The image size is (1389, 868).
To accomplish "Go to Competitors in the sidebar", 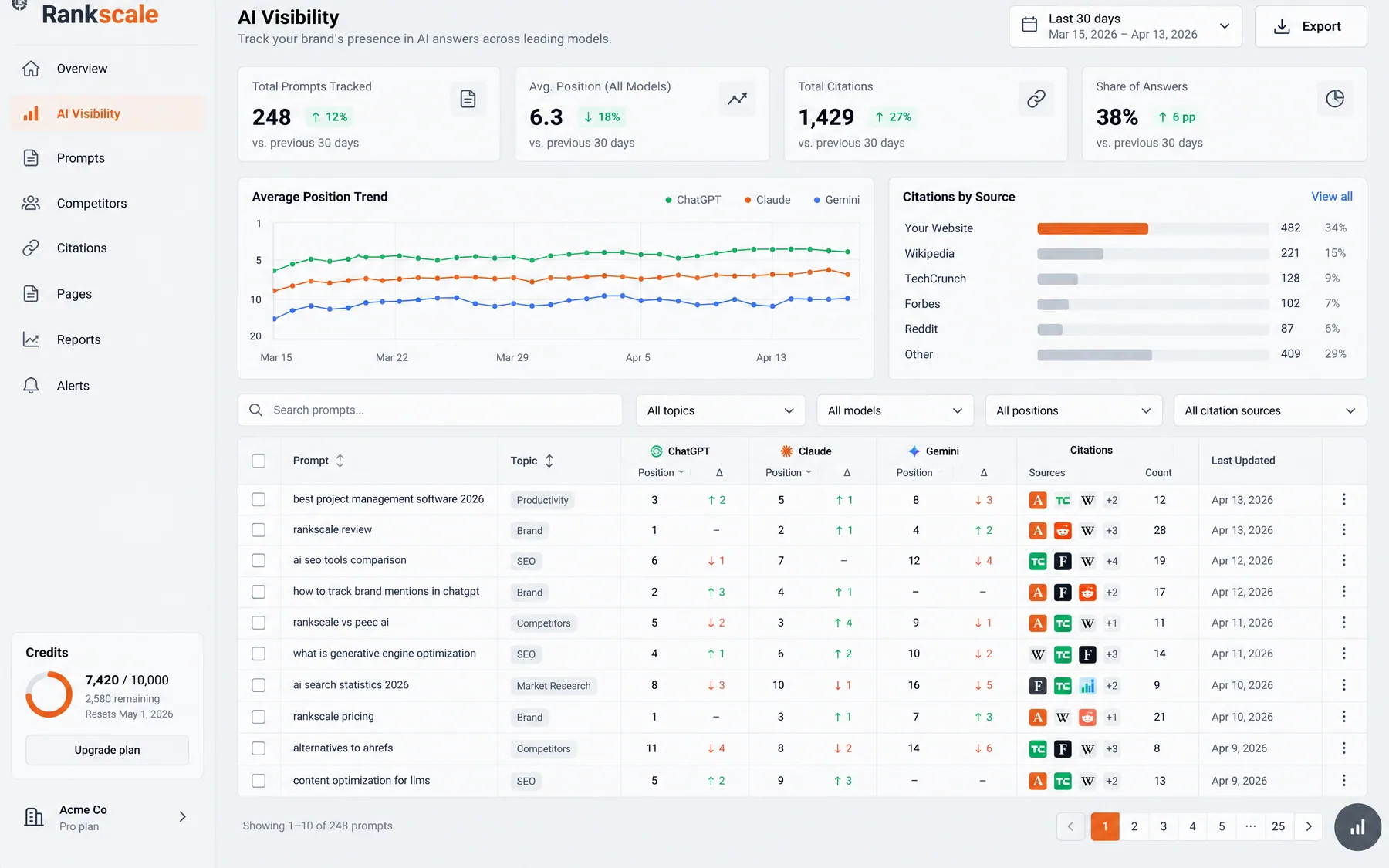I will [x=107, y=203].
